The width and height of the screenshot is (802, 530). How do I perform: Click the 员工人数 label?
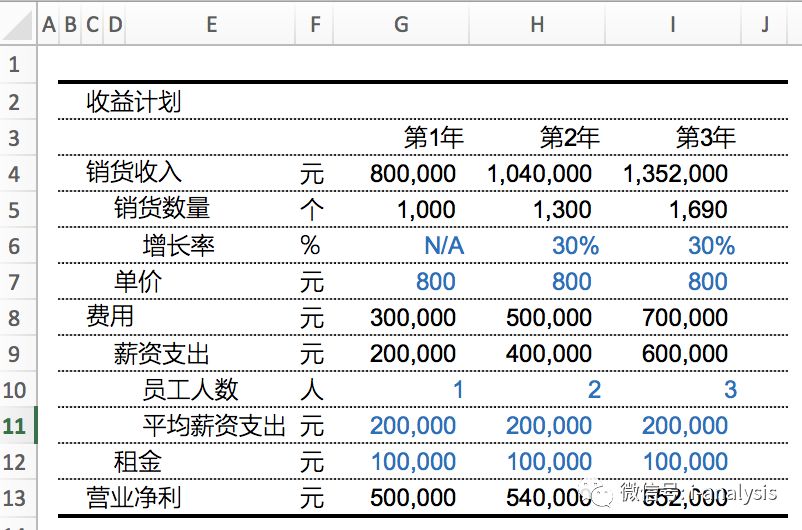point(190,390)
